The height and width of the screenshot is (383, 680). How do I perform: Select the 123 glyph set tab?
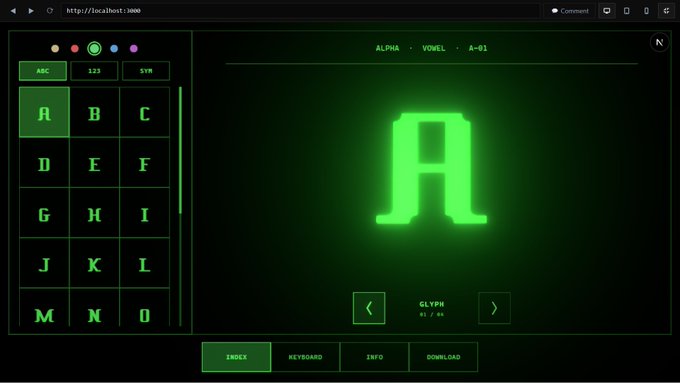(x=94, y=71)
